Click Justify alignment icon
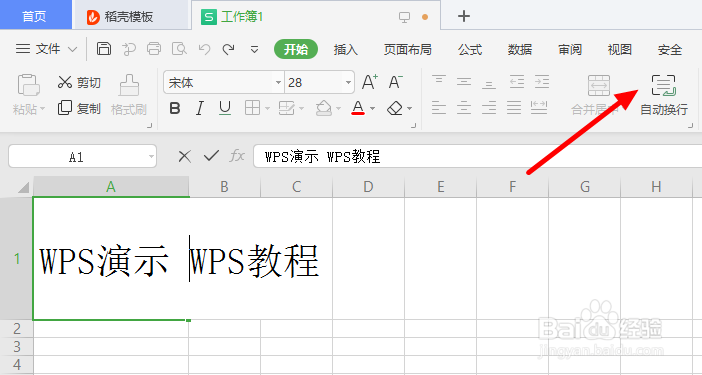Image resolution: width=702 pixels, height=375 pixels. coord(514,107)
